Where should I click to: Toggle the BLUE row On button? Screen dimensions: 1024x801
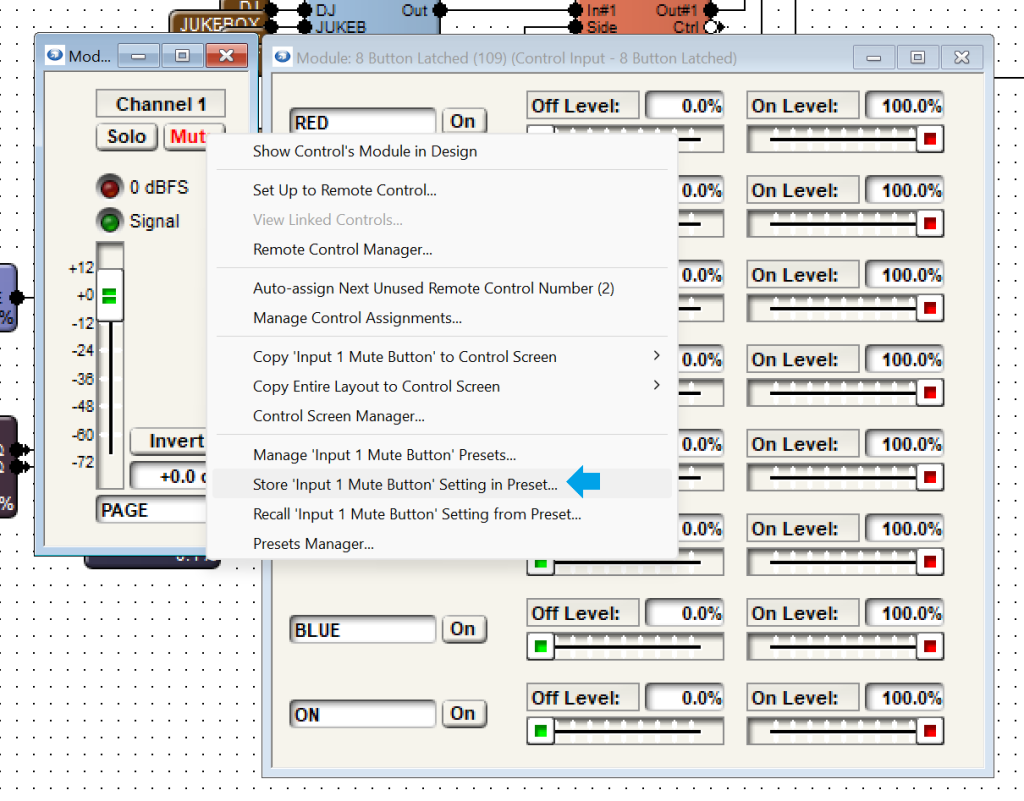[x=463, y=629]
